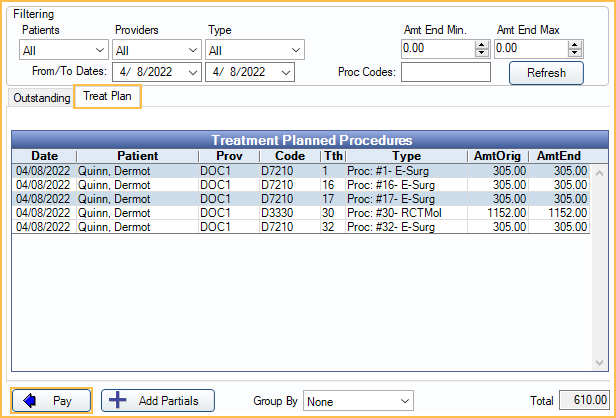The width and height of the screenshot is (616, 418).
Task: Sort by the AmtOrig column header
Action: pyautogui.click(x=497, y=156)
